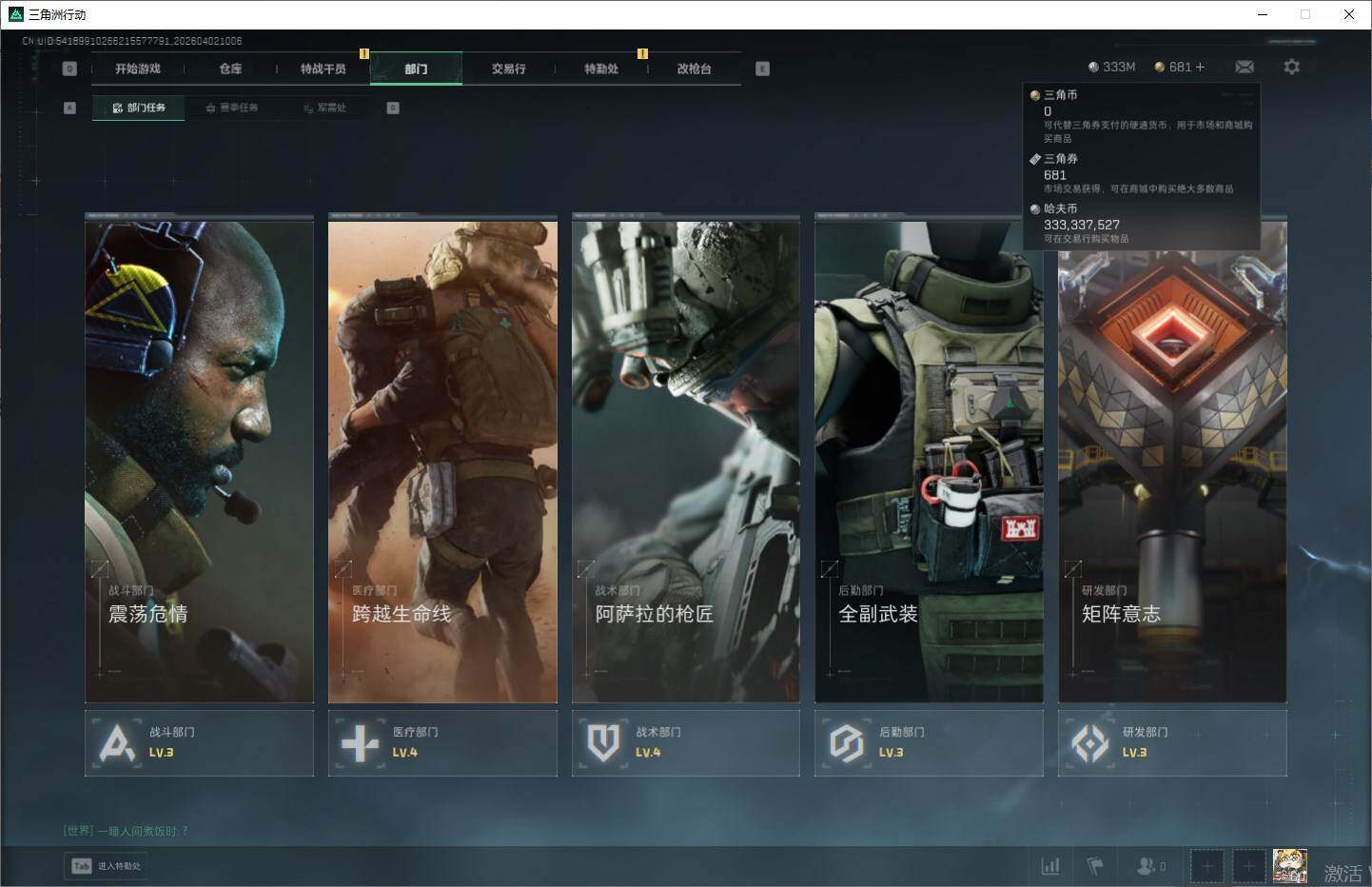Screen dimensions: 1372x887
Task: Go to the 开始游戏 tab
Action: (x=138, y=69)
